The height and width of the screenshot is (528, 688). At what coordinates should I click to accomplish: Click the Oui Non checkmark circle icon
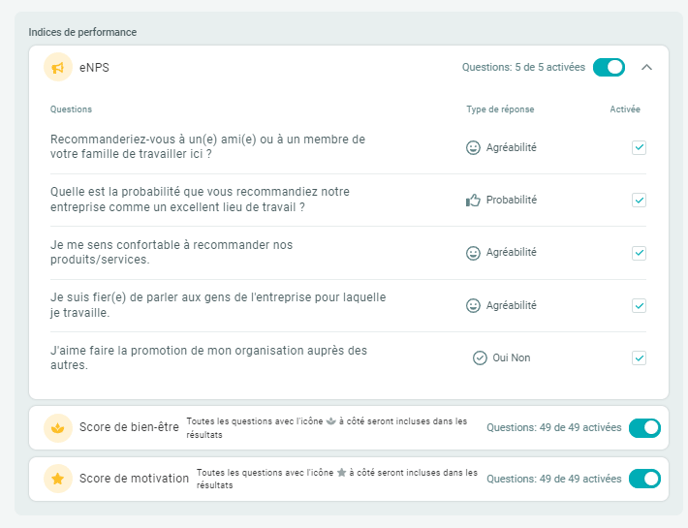[480, 358]
